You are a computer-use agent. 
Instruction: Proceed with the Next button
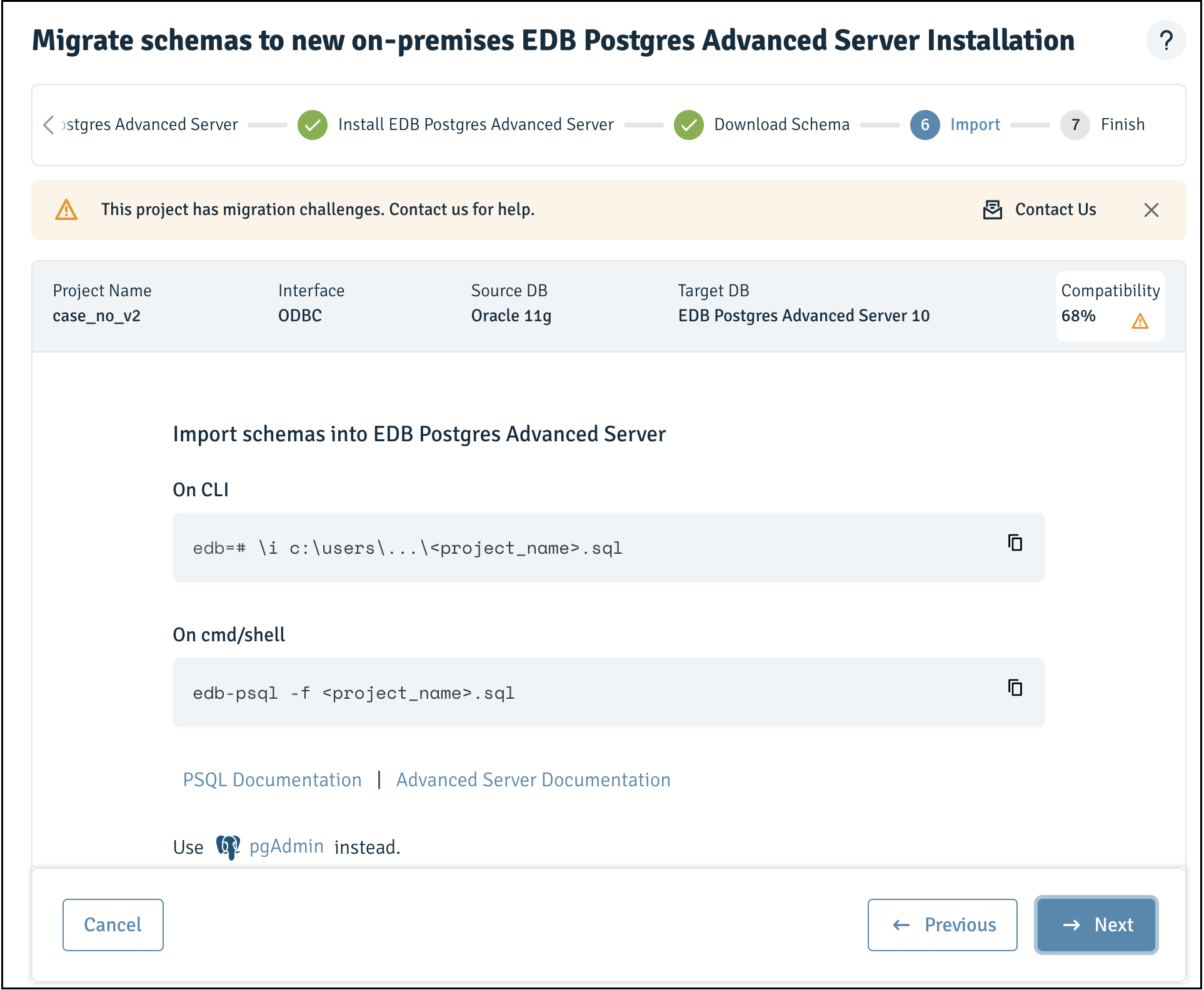[1096, 925]
